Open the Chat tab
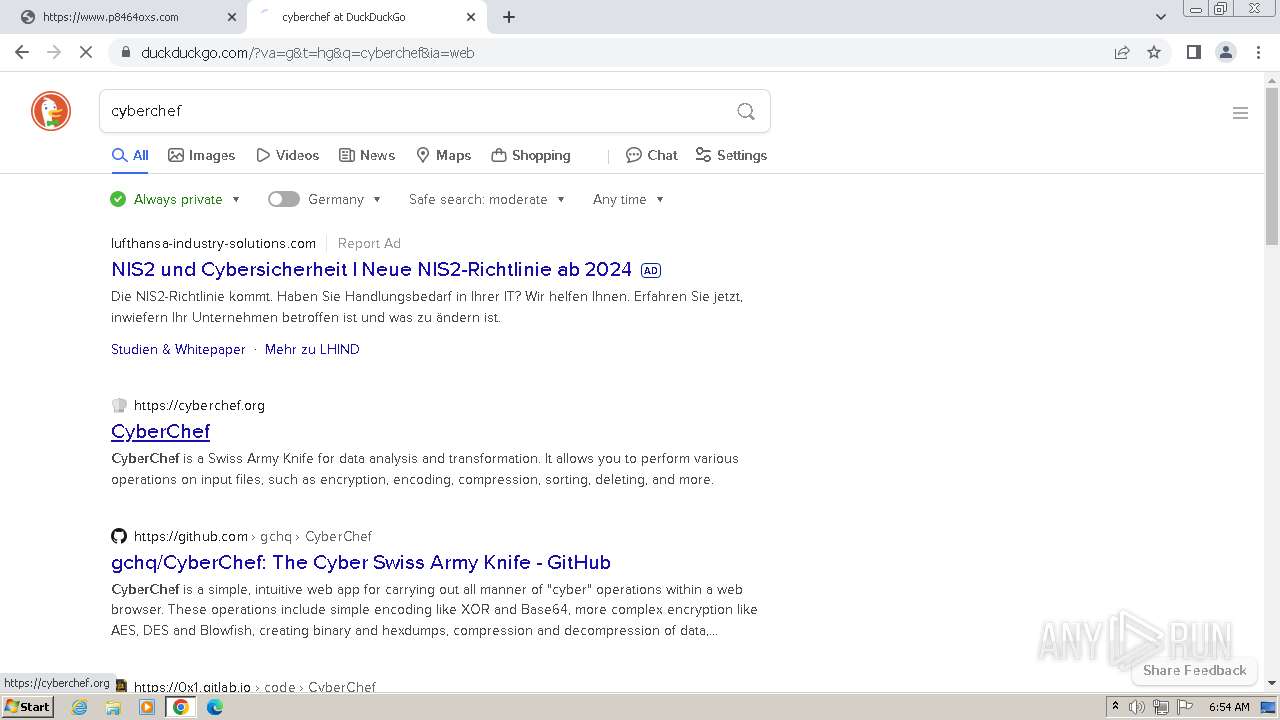The width and height of the screenshot is (1280, 720). tap(652, 155)
